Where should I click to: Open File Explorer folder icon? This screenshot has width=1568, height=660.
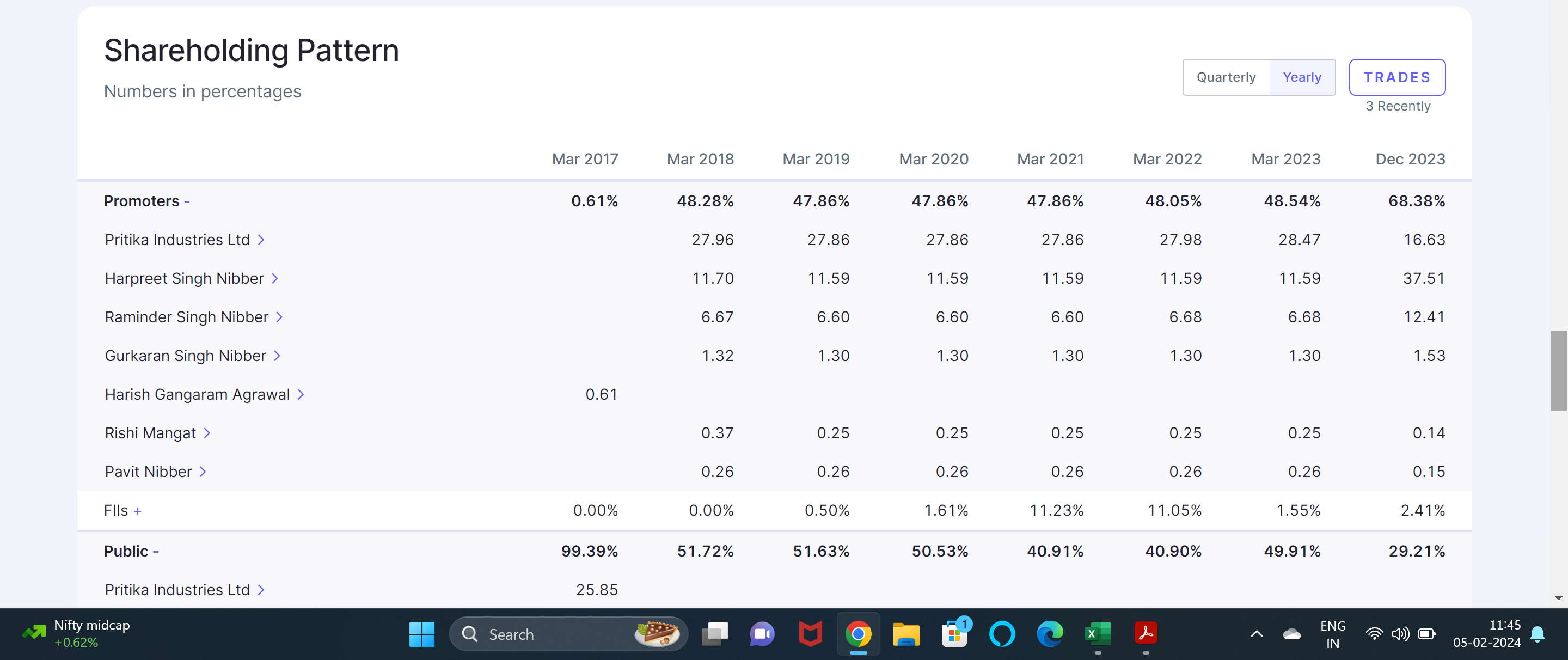(906, 634)
